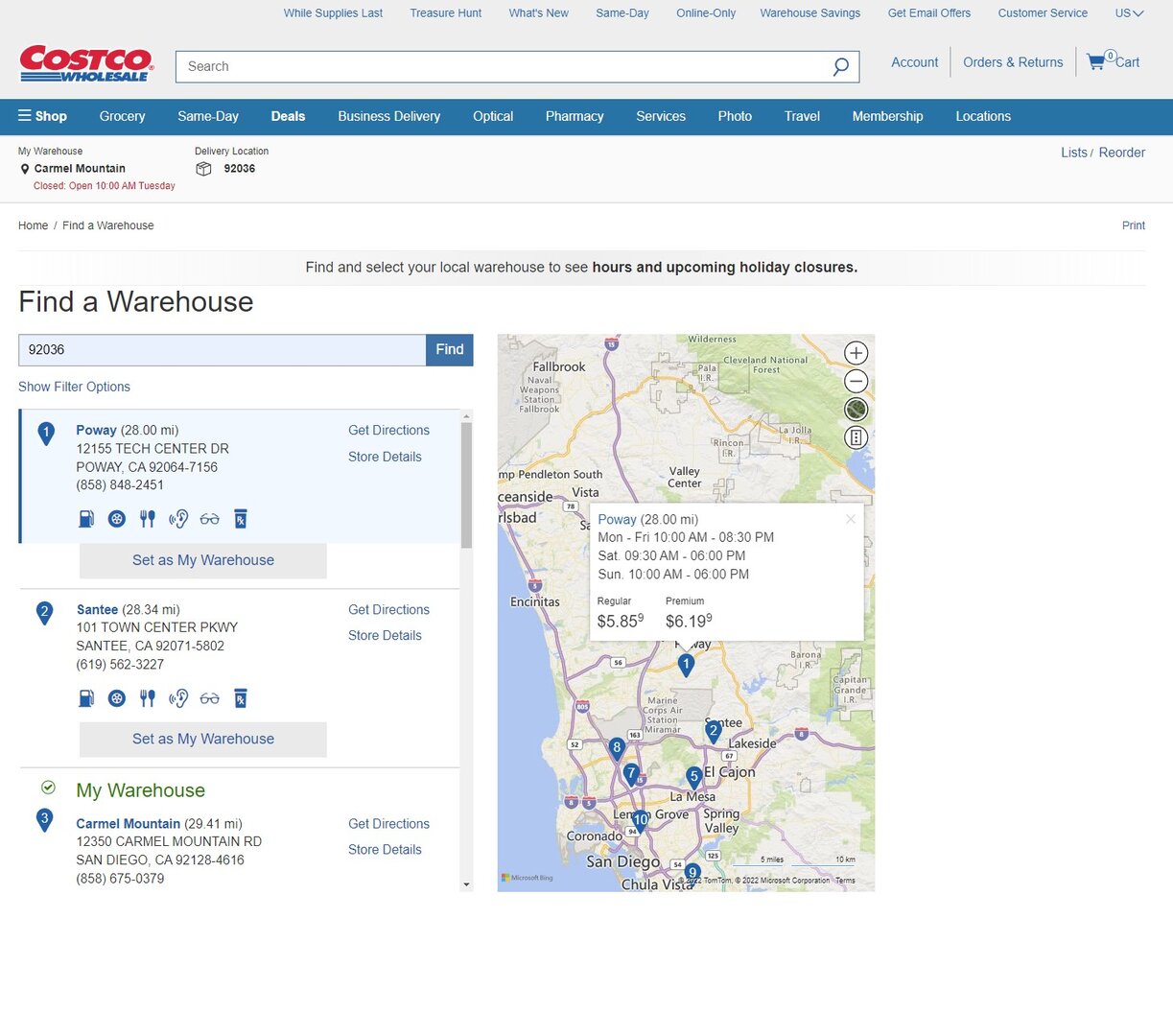The image size is (1173, 1036).
Task: Open the Shop hamburger menu
Action: 43,116
